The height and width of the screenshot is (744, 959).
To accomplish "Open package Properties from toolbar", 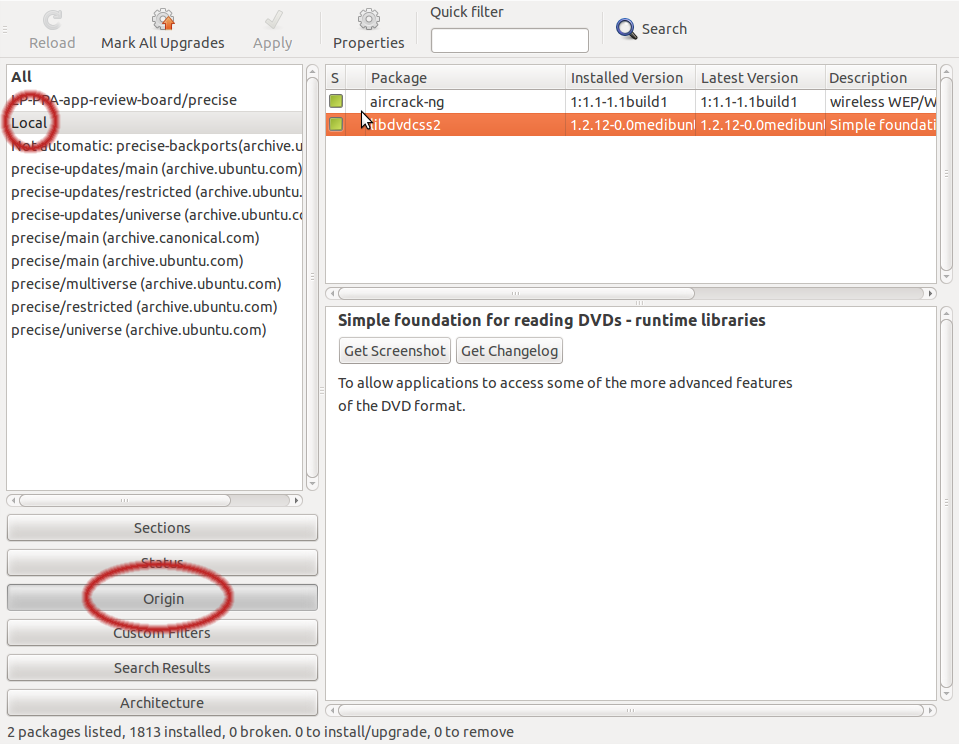I will coord(369,20).
